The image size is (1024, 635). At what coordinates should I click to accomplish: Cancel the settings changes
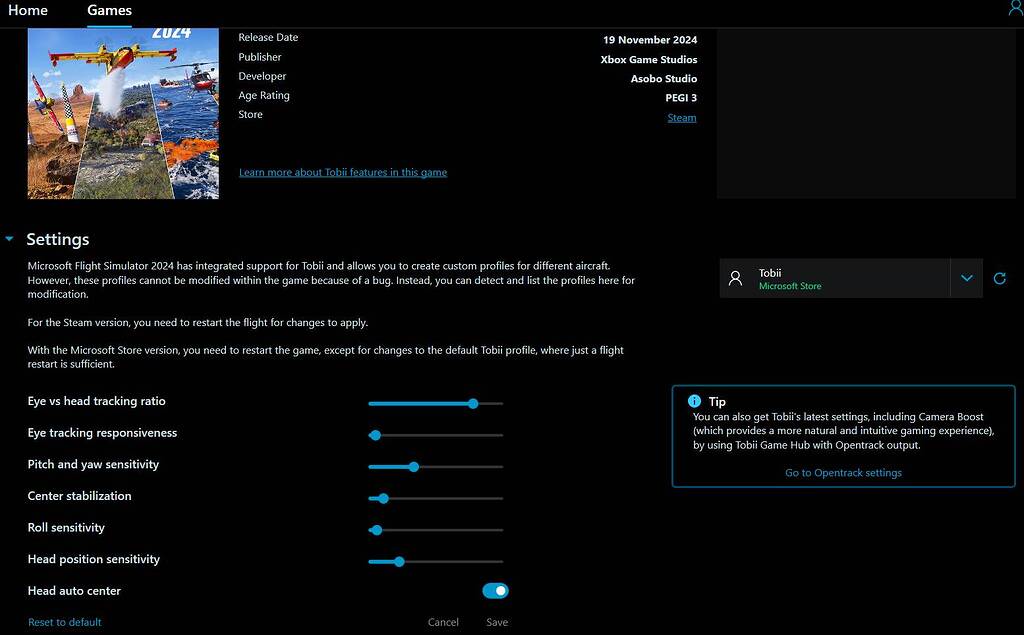[x=443, y=621]
